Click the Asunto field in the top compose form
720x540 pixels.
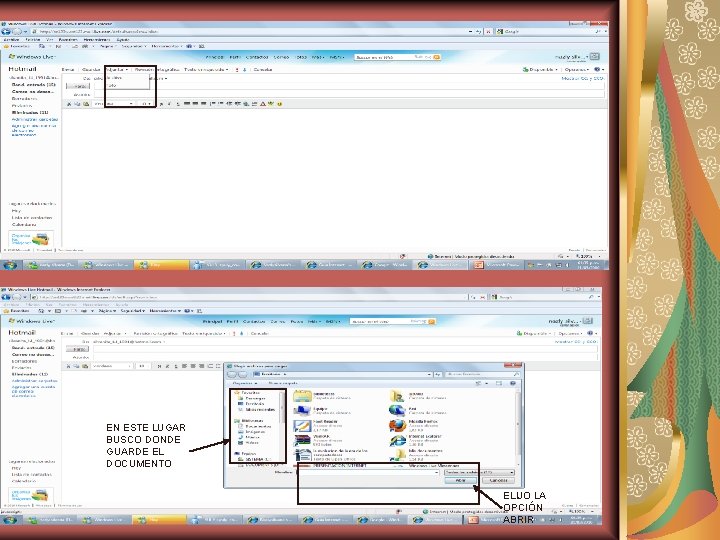[x=349, y=95]
